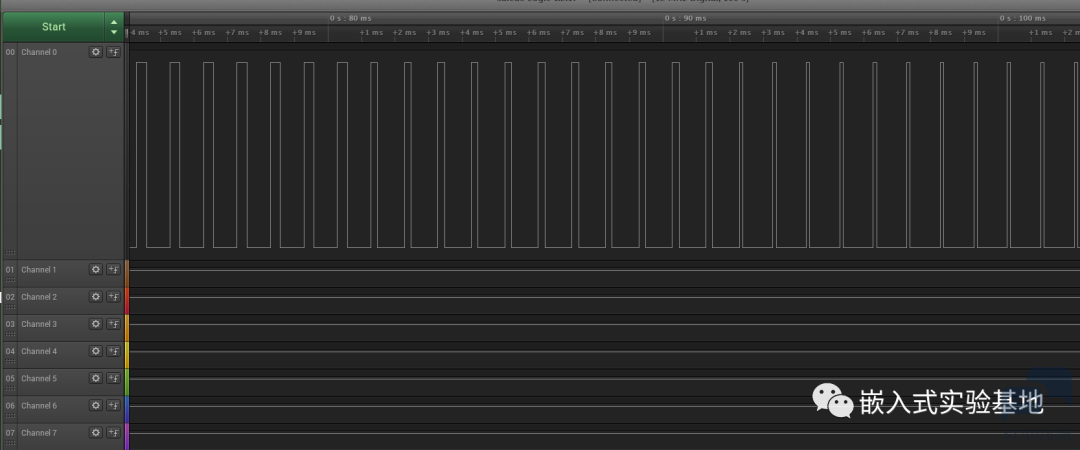Click the 0 s : 100 ms timeline marker
The width and height of the screenshot is (1080, 450).
[x=1023, y=18]
